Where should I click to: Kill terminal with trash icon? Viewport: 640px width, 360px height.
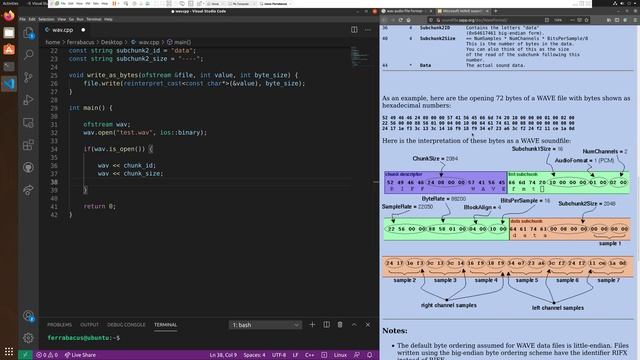pyautogui.click(x=340, y=324)
